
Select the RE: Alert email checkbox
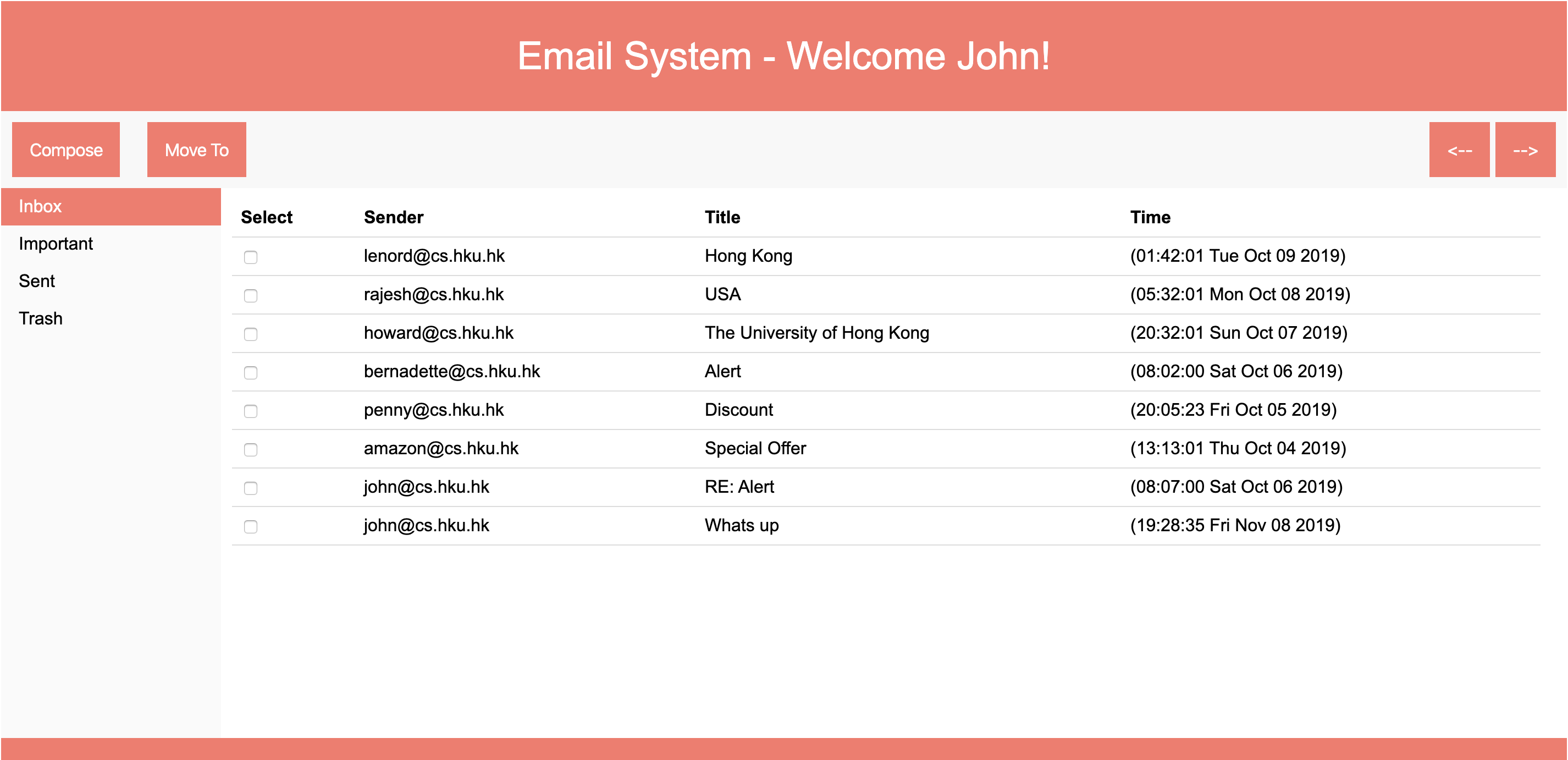(251, 488)
